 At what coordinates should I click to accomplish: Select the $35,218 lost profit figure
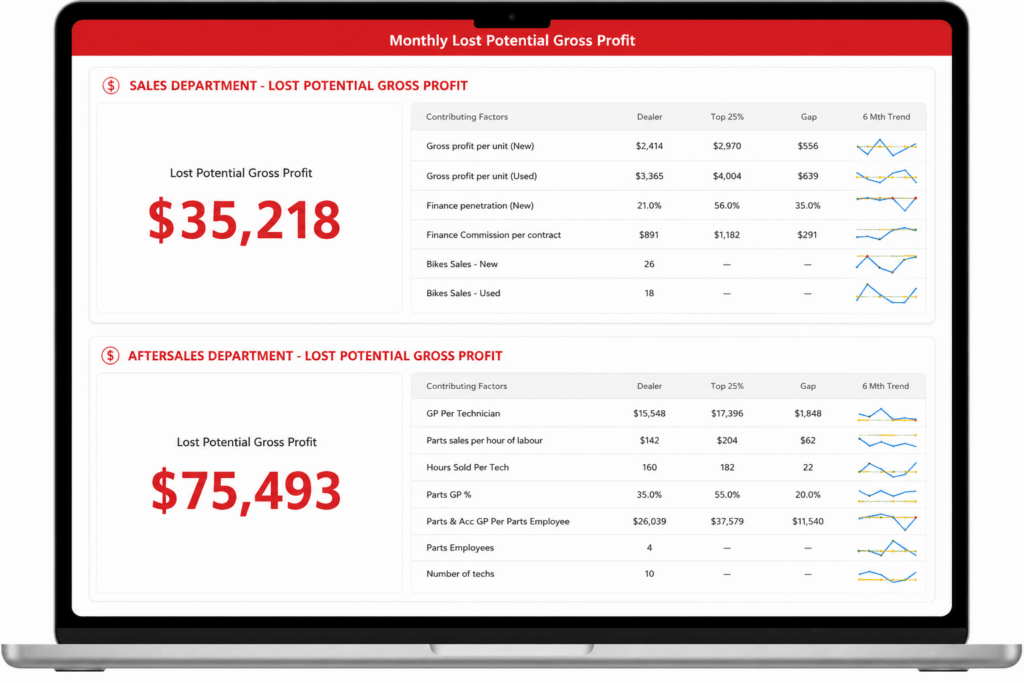pyautogui.click(x=244, y=221)
